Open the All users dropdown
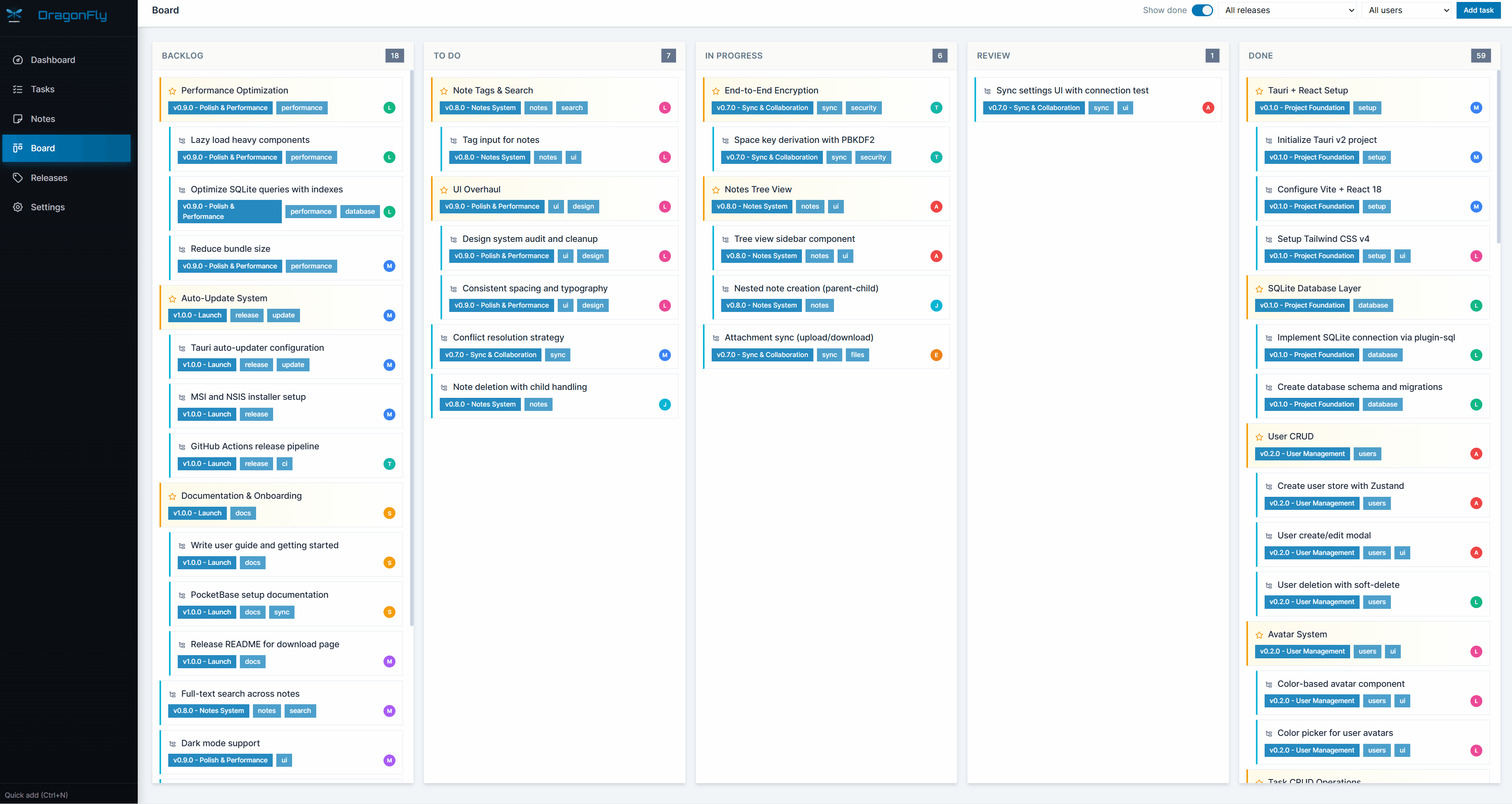This screenshot has width=1512, height=804. click(1407, 10)
